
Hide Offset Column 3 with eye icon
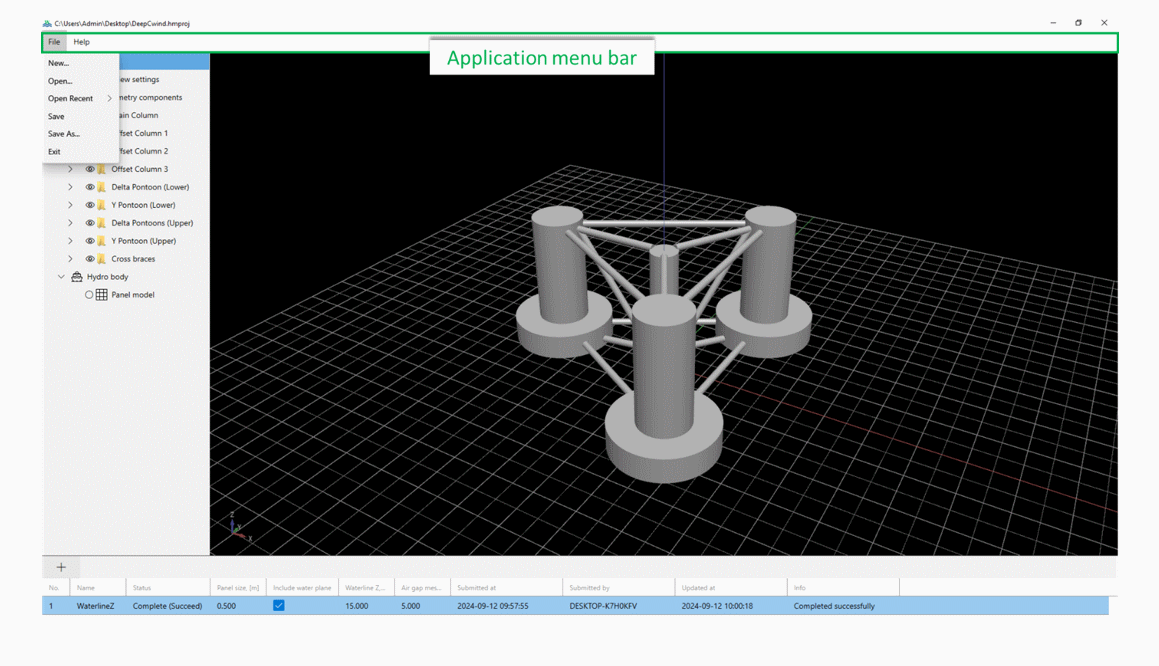coord(89,169)
